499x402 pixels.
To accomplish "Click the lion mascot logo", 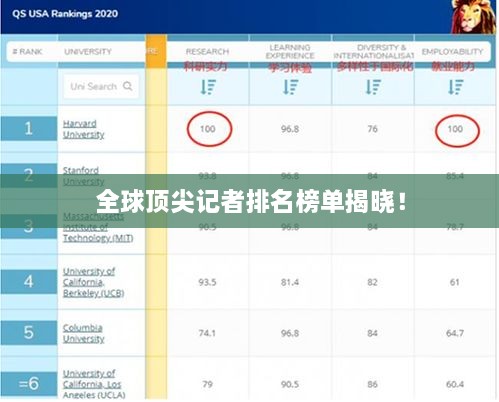I will click(x=472, y=17).
